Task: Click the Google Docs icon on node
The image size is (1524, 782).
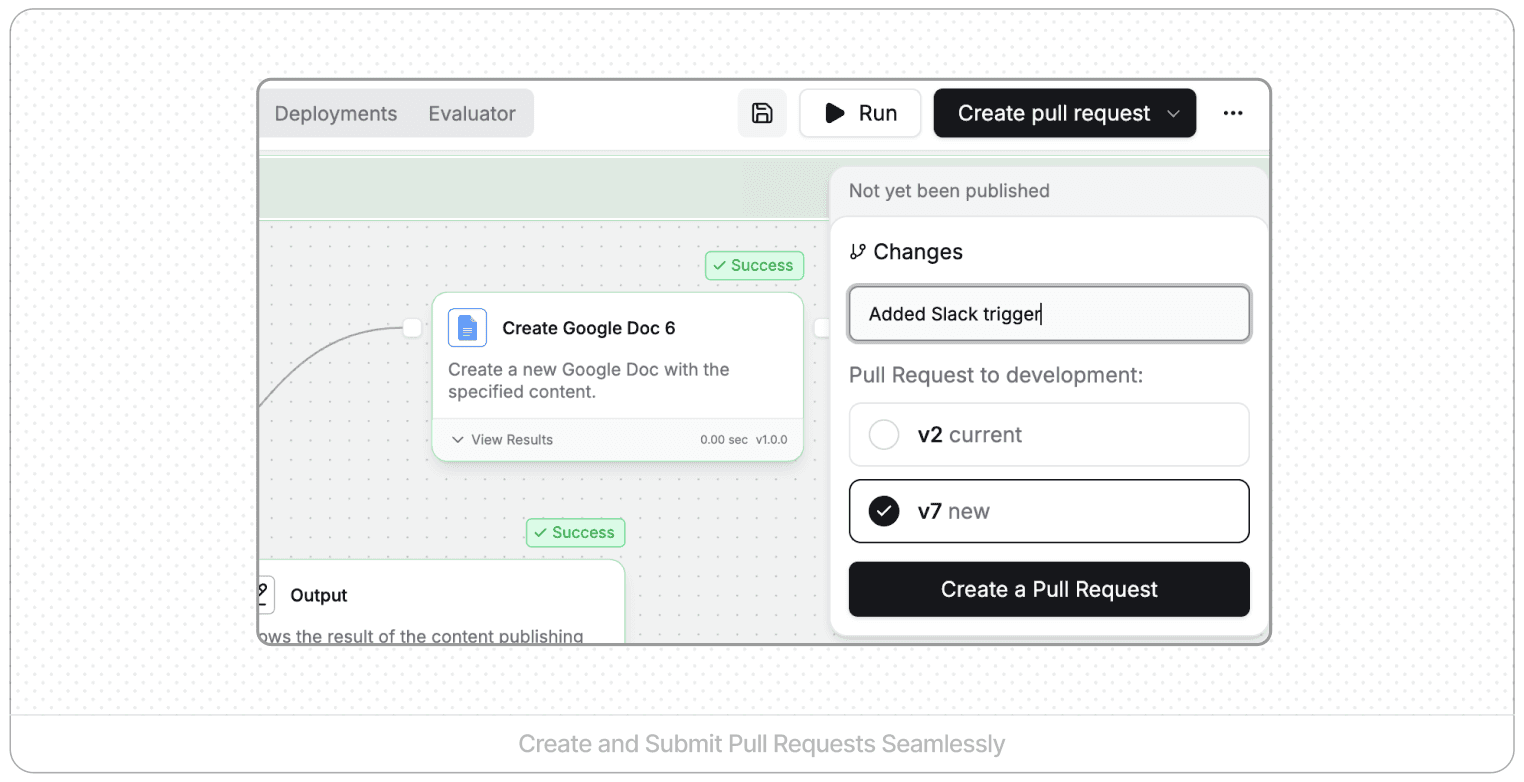Action: 467,328
